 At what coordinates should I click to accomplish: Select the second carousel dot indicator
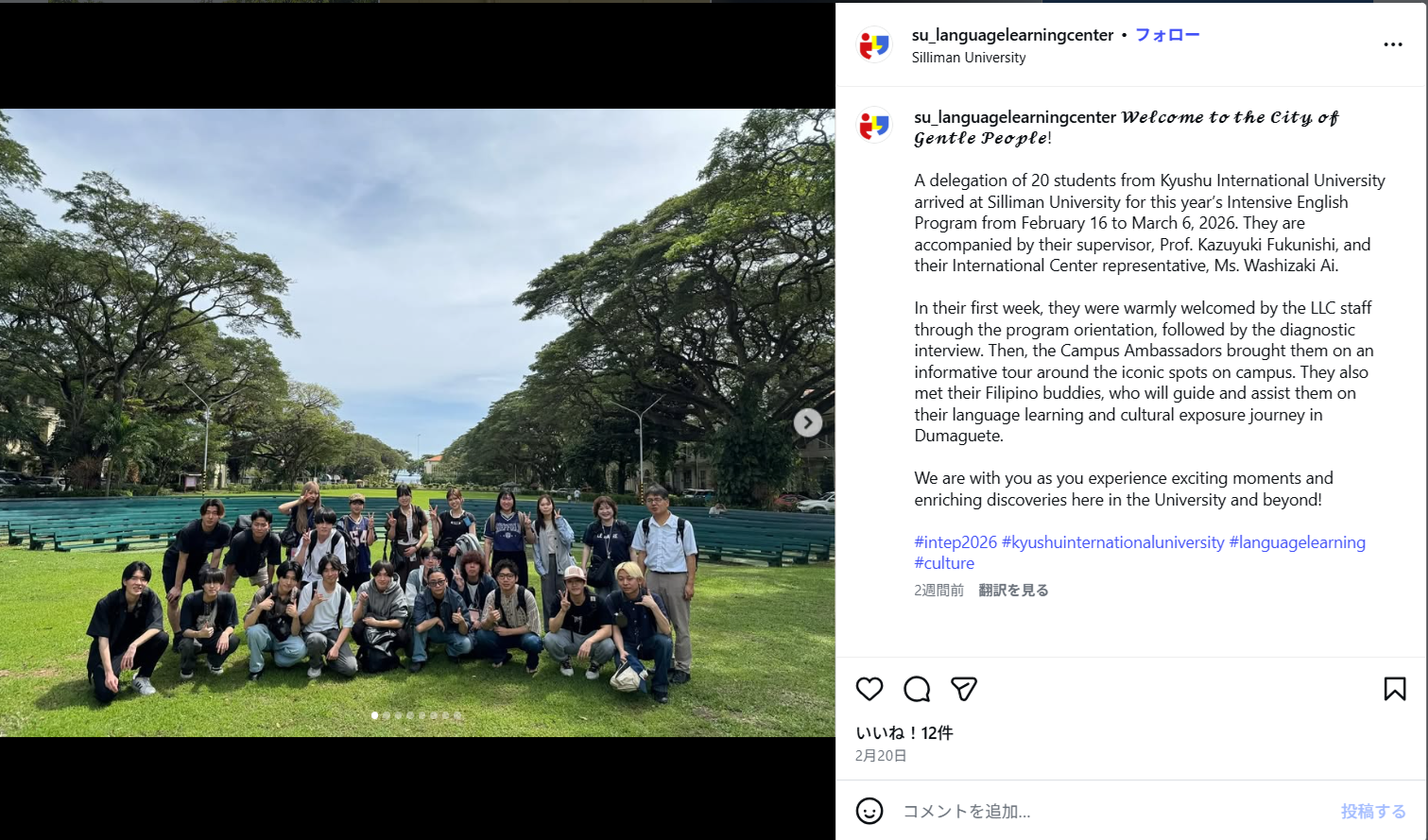click(x=387, y=716)
